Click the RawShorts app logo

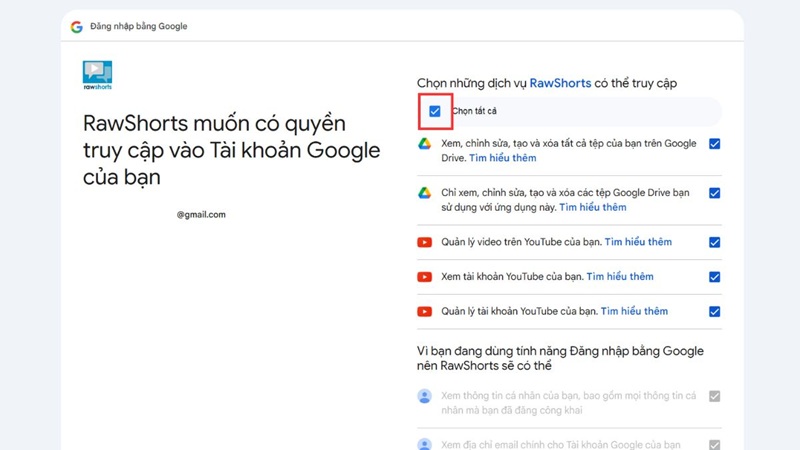(x=97, y=75)
